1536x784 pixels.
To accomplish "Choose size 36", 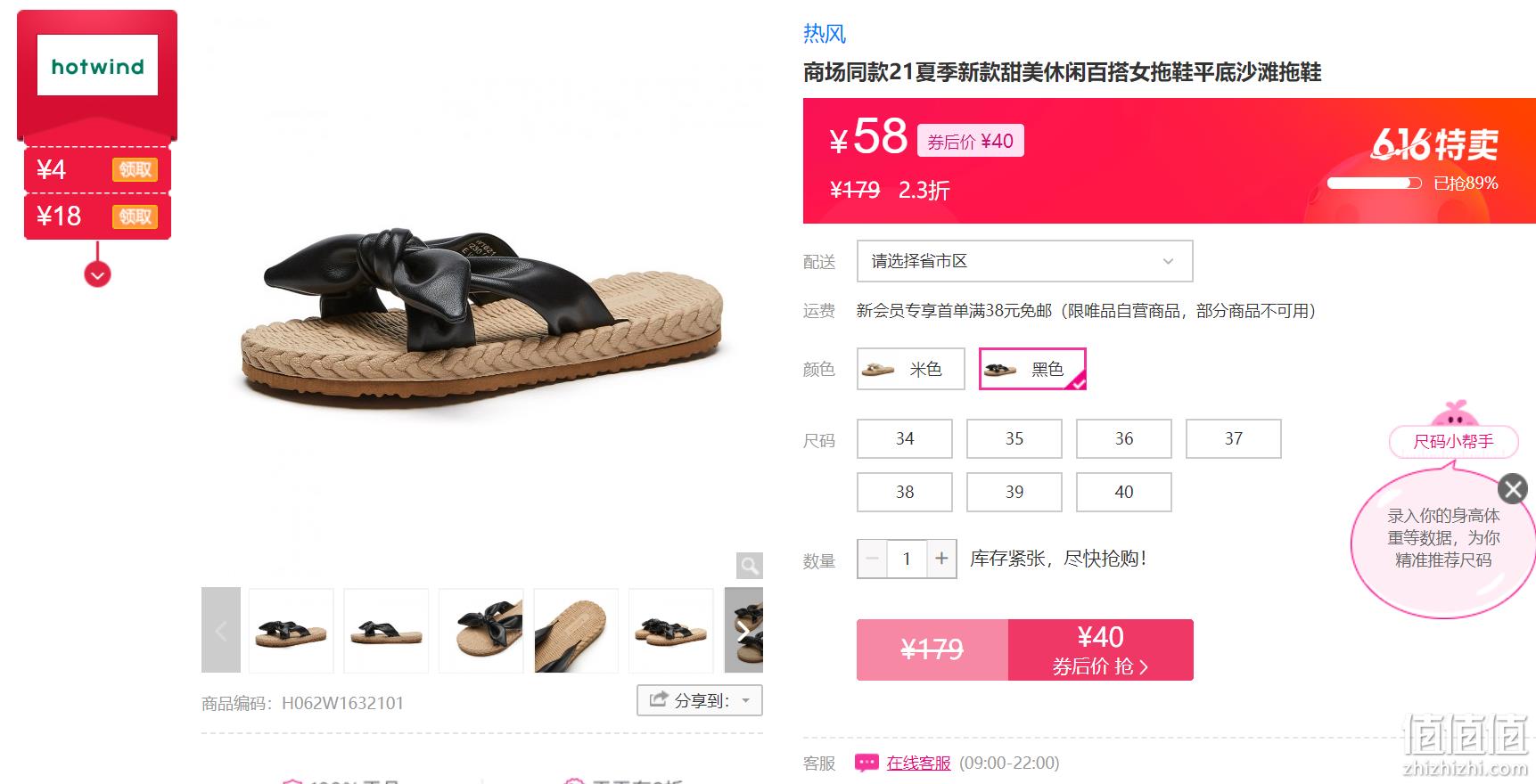I will [1124, 438].
